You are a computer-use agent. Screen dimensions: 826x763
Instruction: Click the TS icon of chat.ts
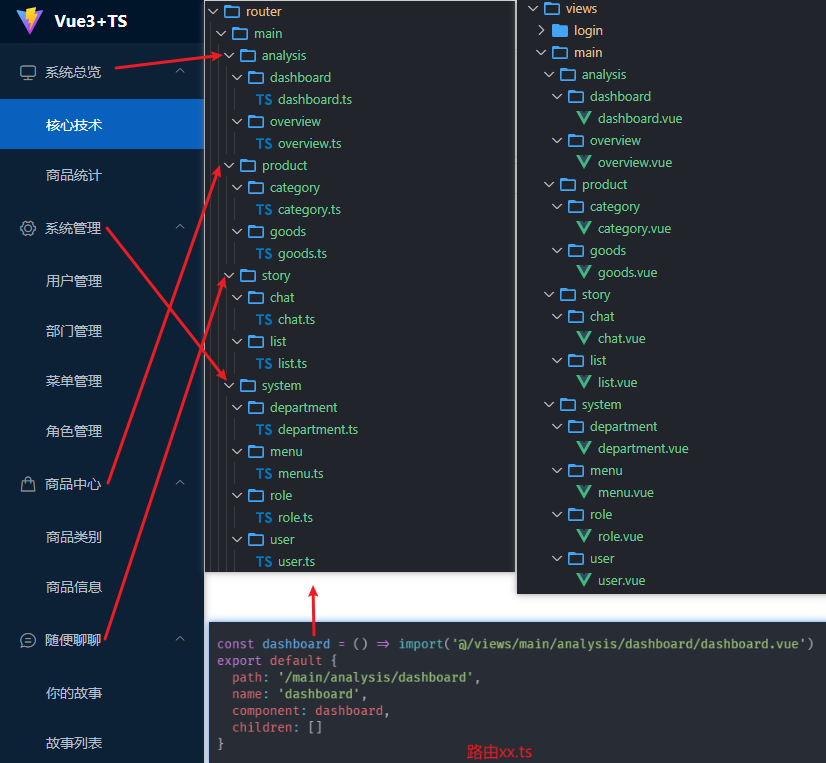pyautogui.click(x=264, y=320)
